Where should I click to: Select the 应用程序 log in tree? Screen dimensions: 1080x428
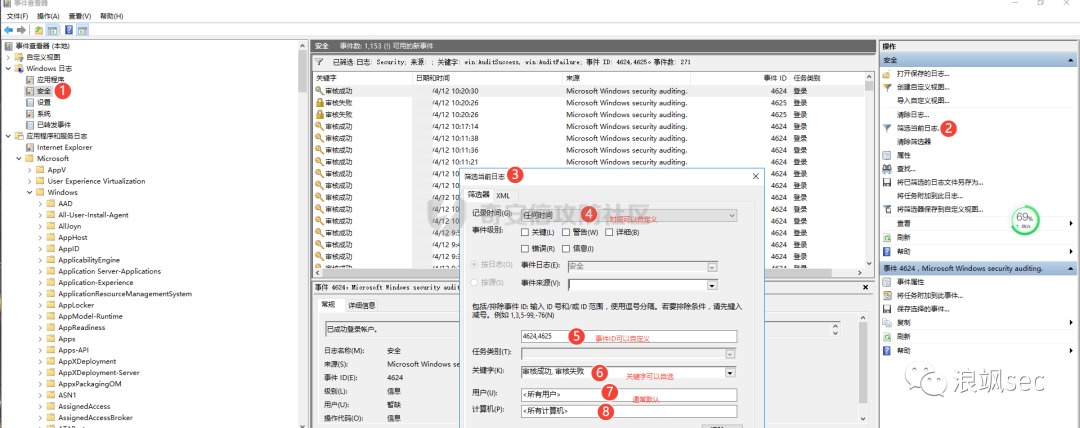(50, 79)
